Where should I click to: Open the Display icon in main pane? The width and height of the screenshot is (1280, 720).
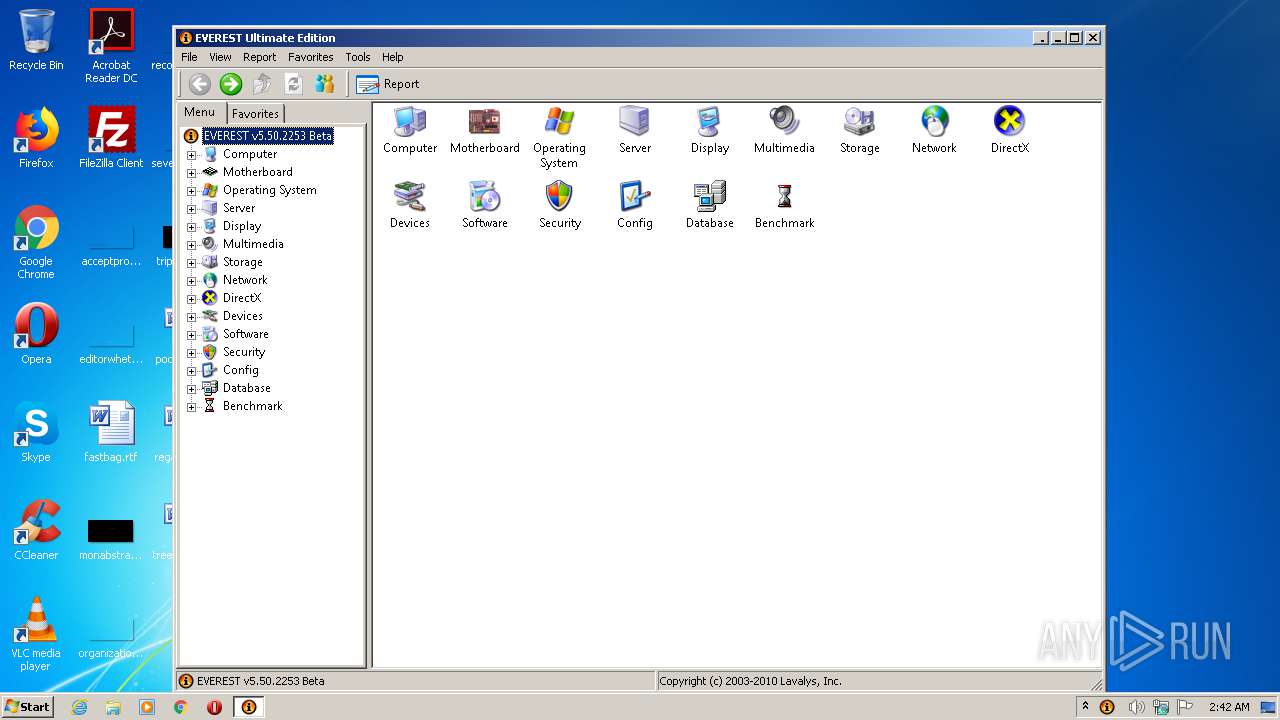pyautogui.click(x=709, y=122)
